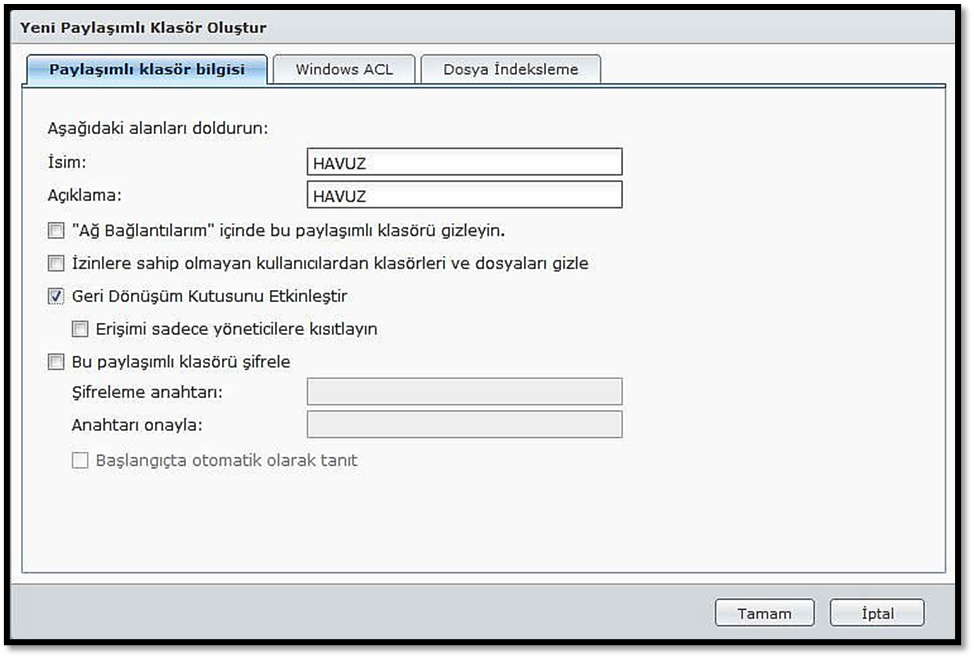
Task: Tick the İzinlere sahip olmayan kullanıcılardan gizle checkbox
Action: tap(56, 264)
